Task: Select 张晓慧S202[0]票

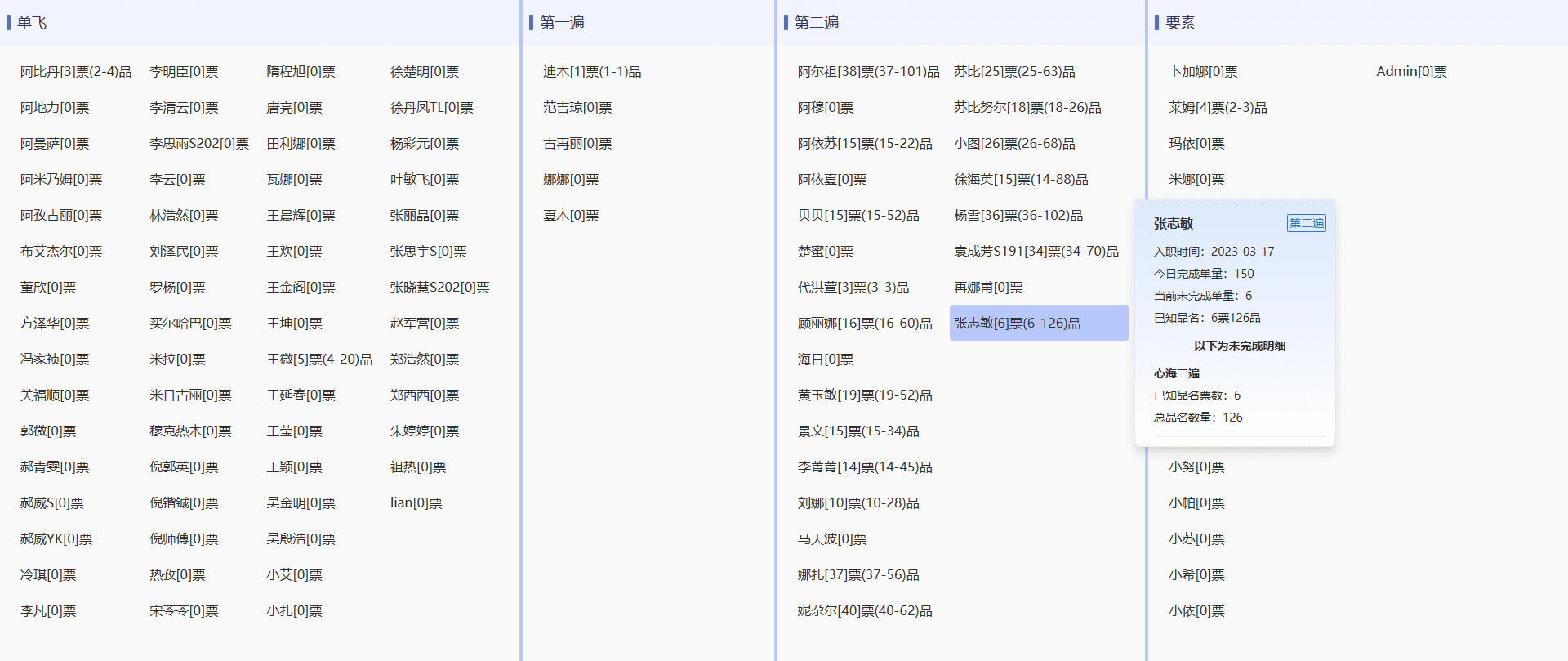Action: click(x=440, y=288)
